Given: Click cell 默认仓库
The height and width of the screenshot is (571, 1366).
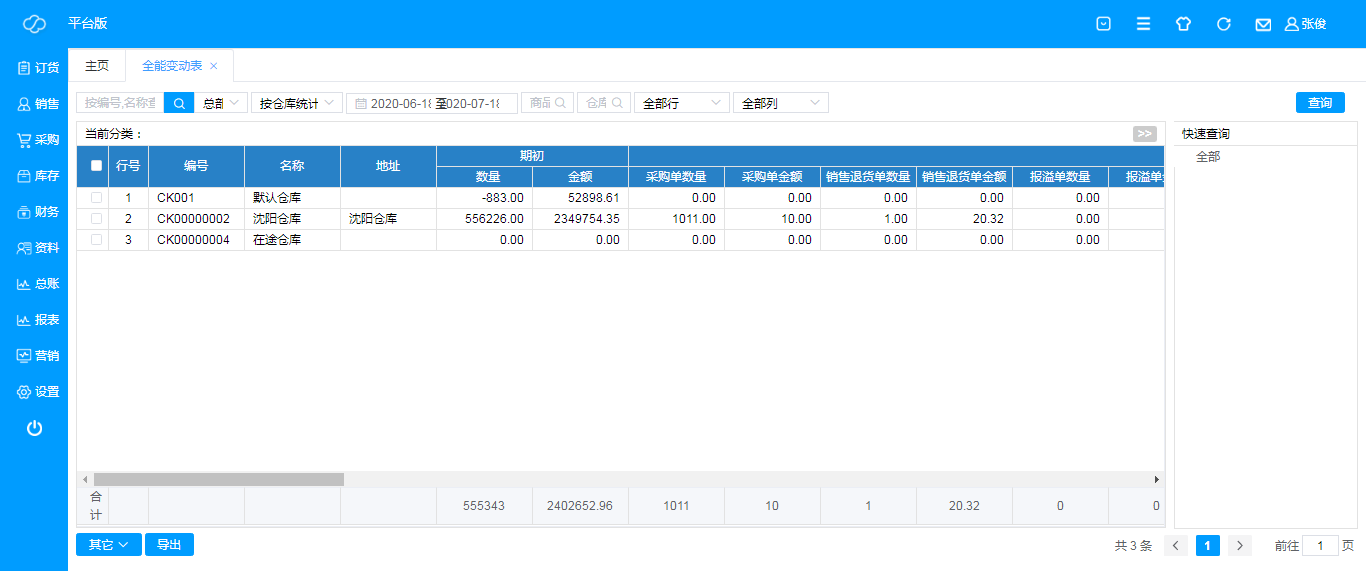Looking at the screenshot, I should [292, 198].
